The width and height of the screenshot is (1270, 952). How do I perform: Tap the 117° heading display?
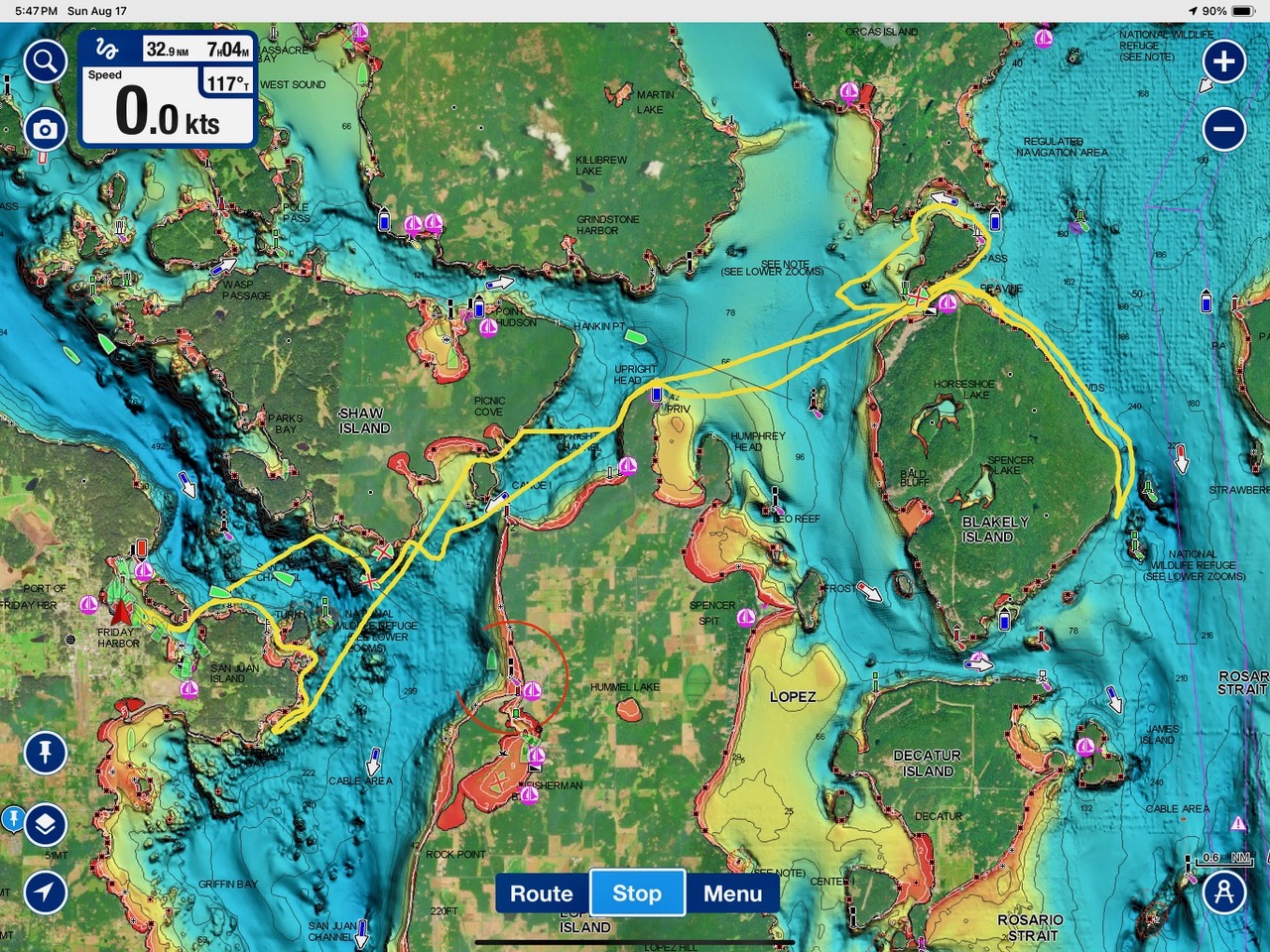point(228,83)
